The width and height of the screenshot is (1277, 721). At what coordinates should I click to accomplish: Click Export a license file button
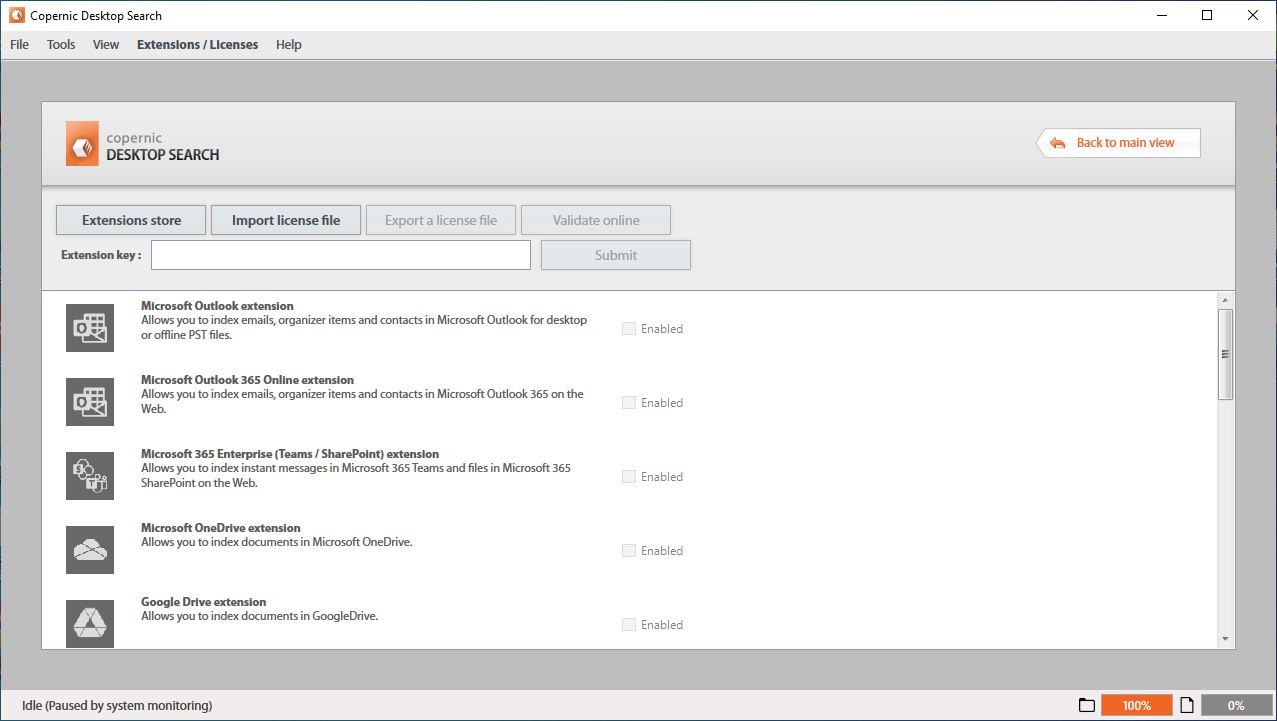pos(441,220)
